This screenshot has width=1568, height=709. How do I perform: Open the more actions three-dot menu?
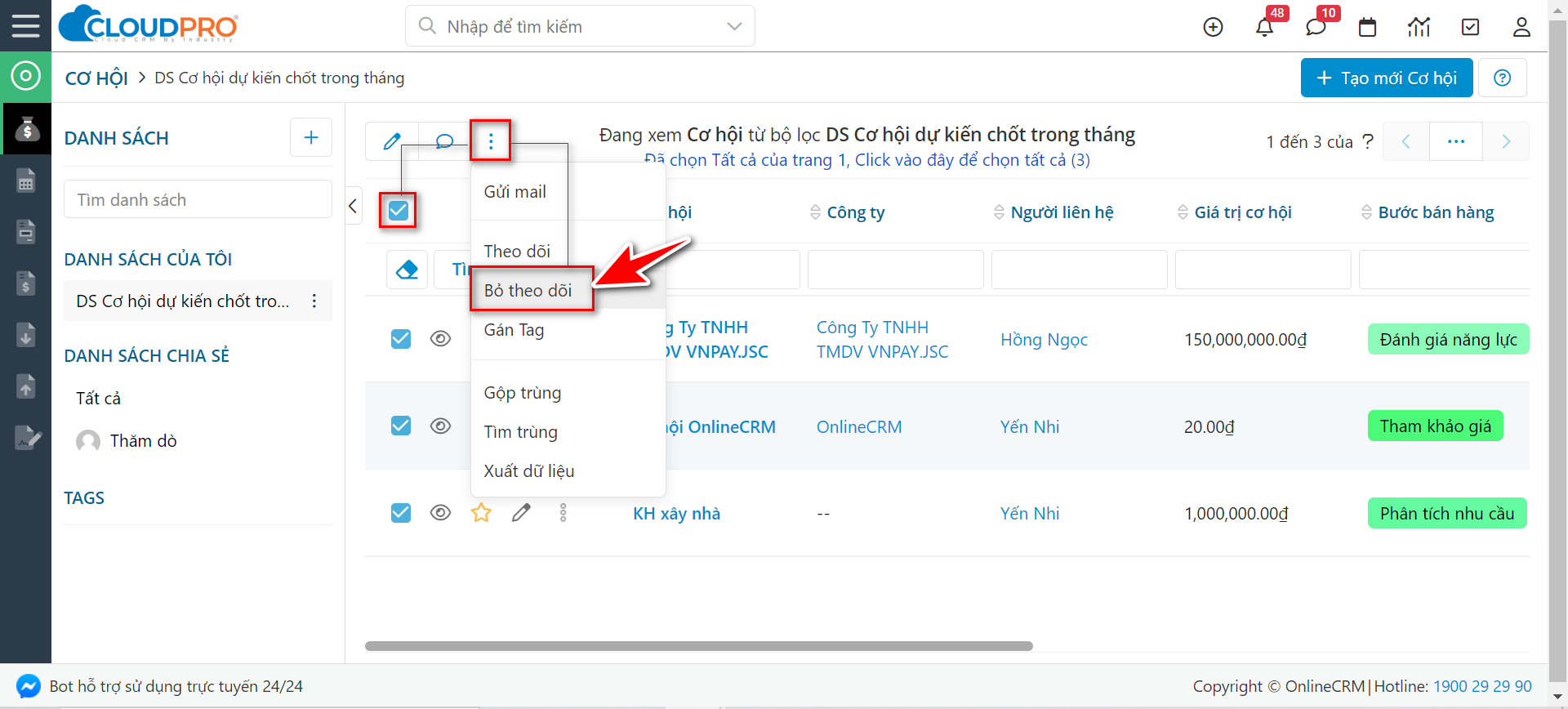pos(491,141)
